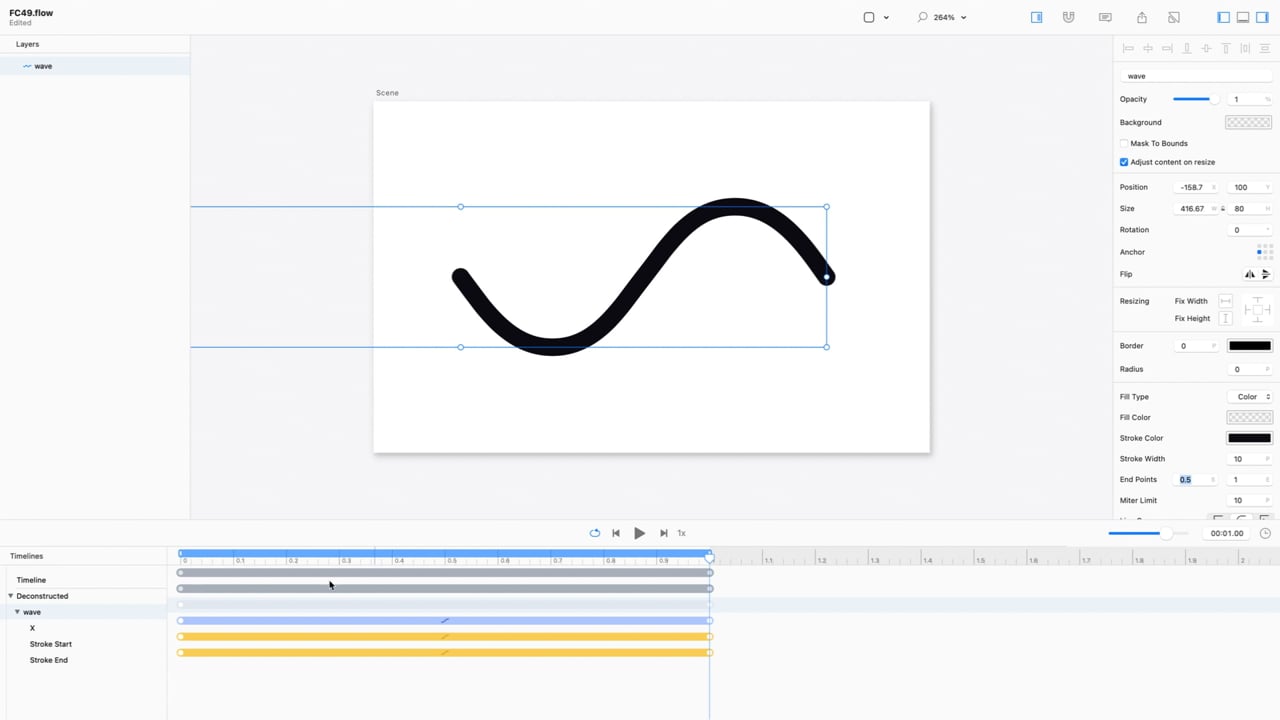Viewport: 1280px width, 720px height.
Task: Click the Size height field
Action: pyautogui.click(x=1249, y=209)
